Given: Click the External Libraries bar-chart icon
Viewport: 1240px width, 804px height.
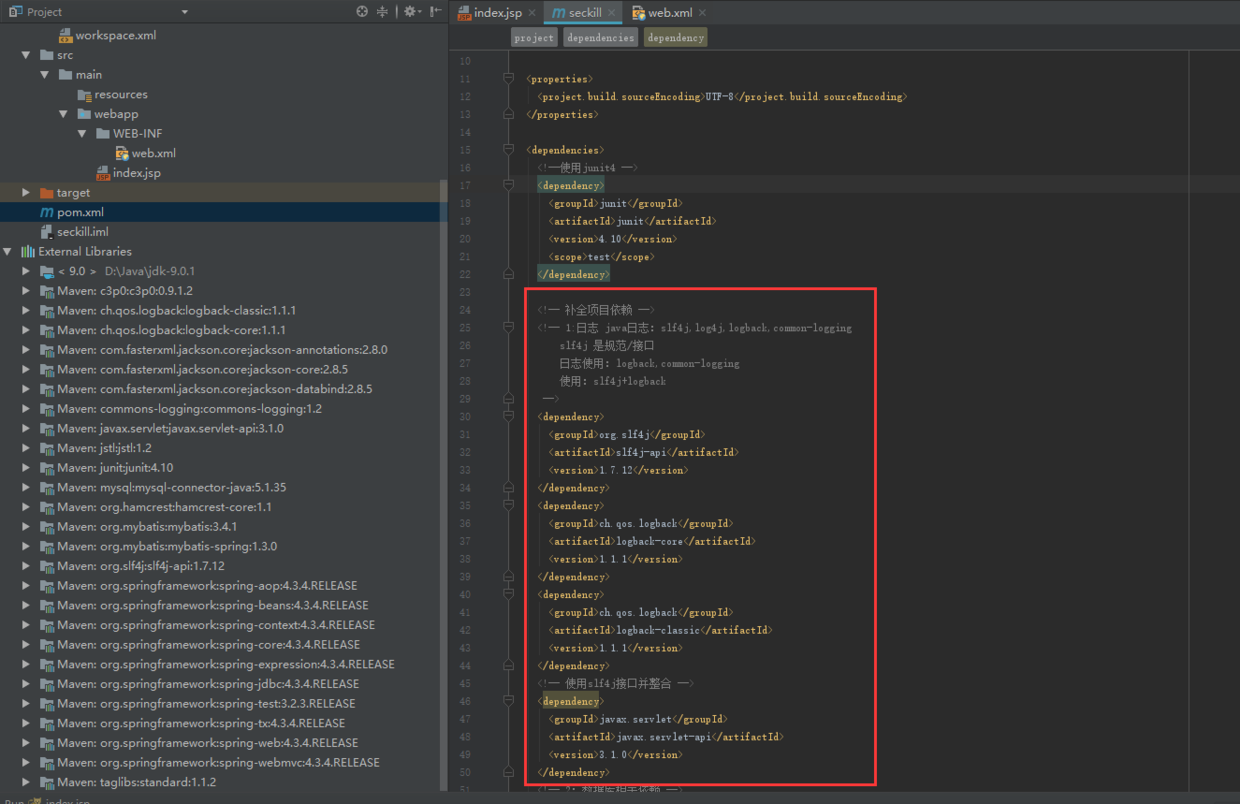Looking at the screenshot, I should click(x=28, y=252).
